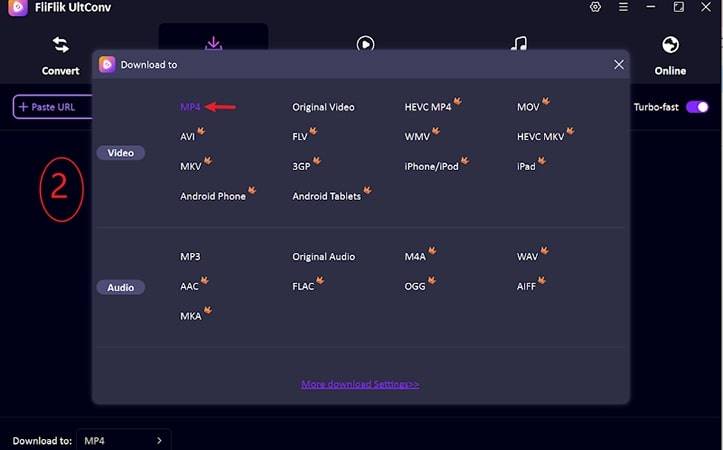Expand the Download to MP4 dropdown
This screenshot has width=723, height=450.
coord(124,440)
